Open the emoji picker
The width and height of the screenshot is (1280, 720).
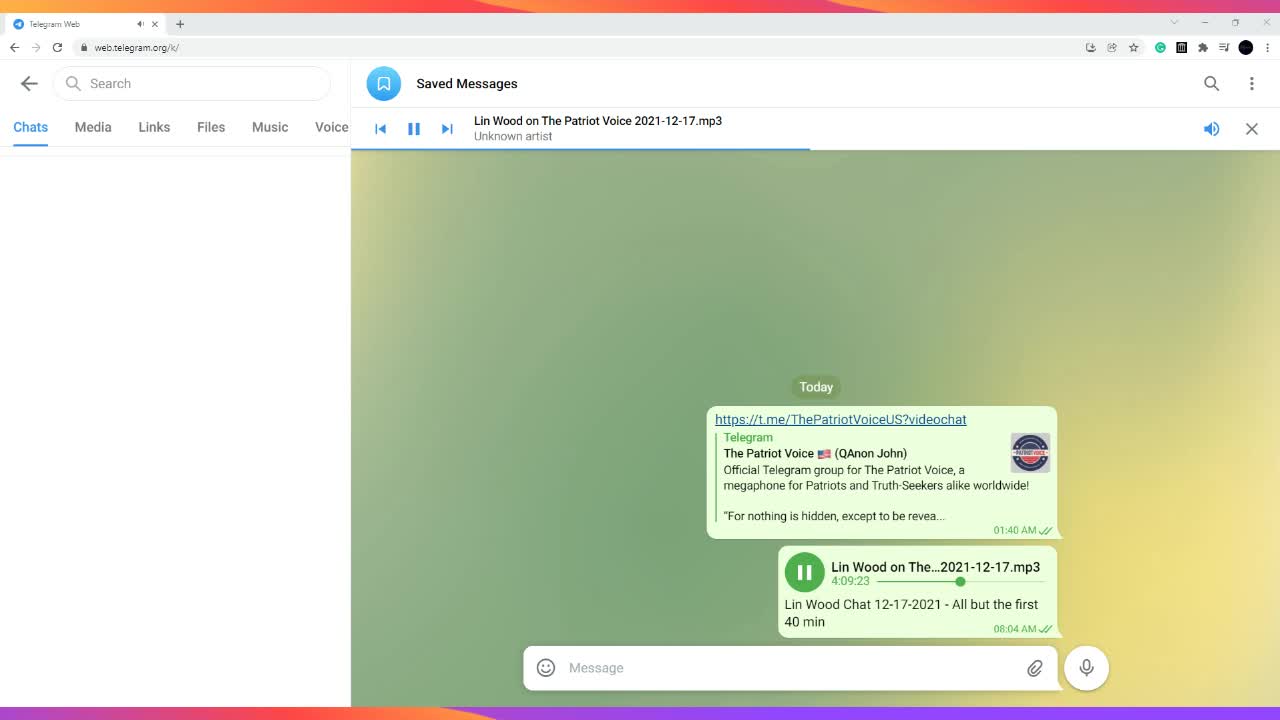(x=546, y=668)
